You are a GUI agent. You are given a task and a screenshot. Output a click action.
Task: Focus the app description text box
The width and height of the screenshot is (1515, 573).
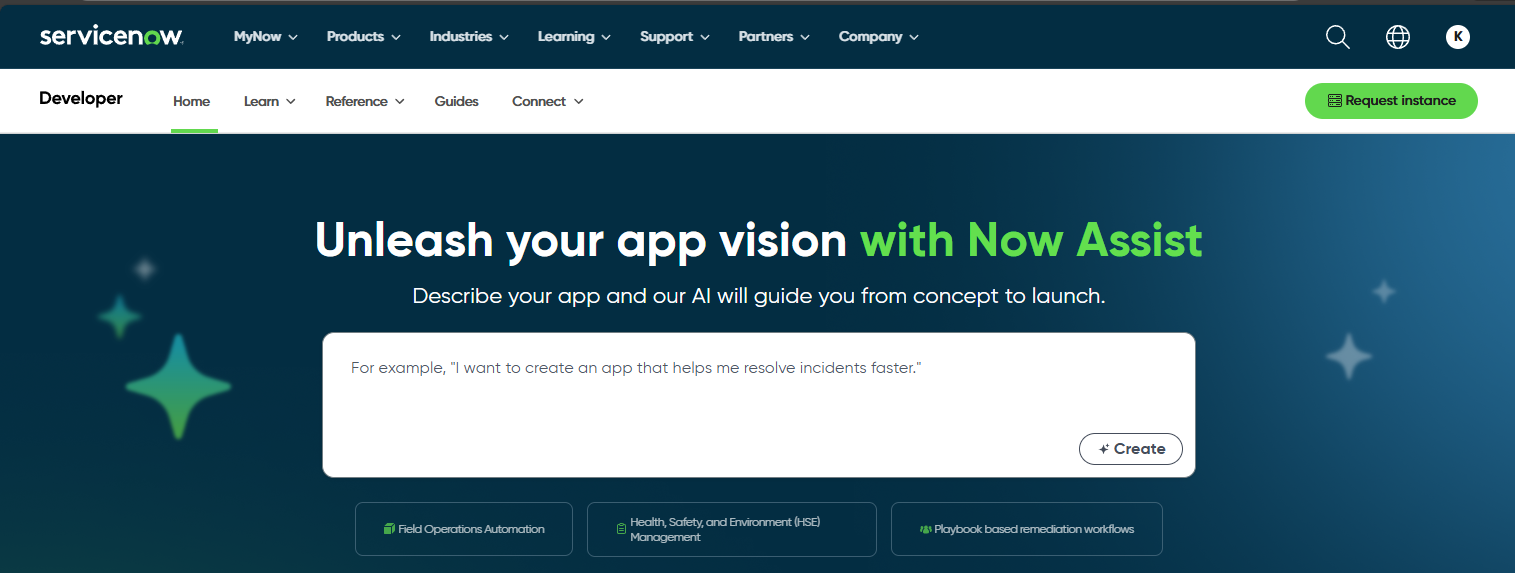tap(759, 405)
